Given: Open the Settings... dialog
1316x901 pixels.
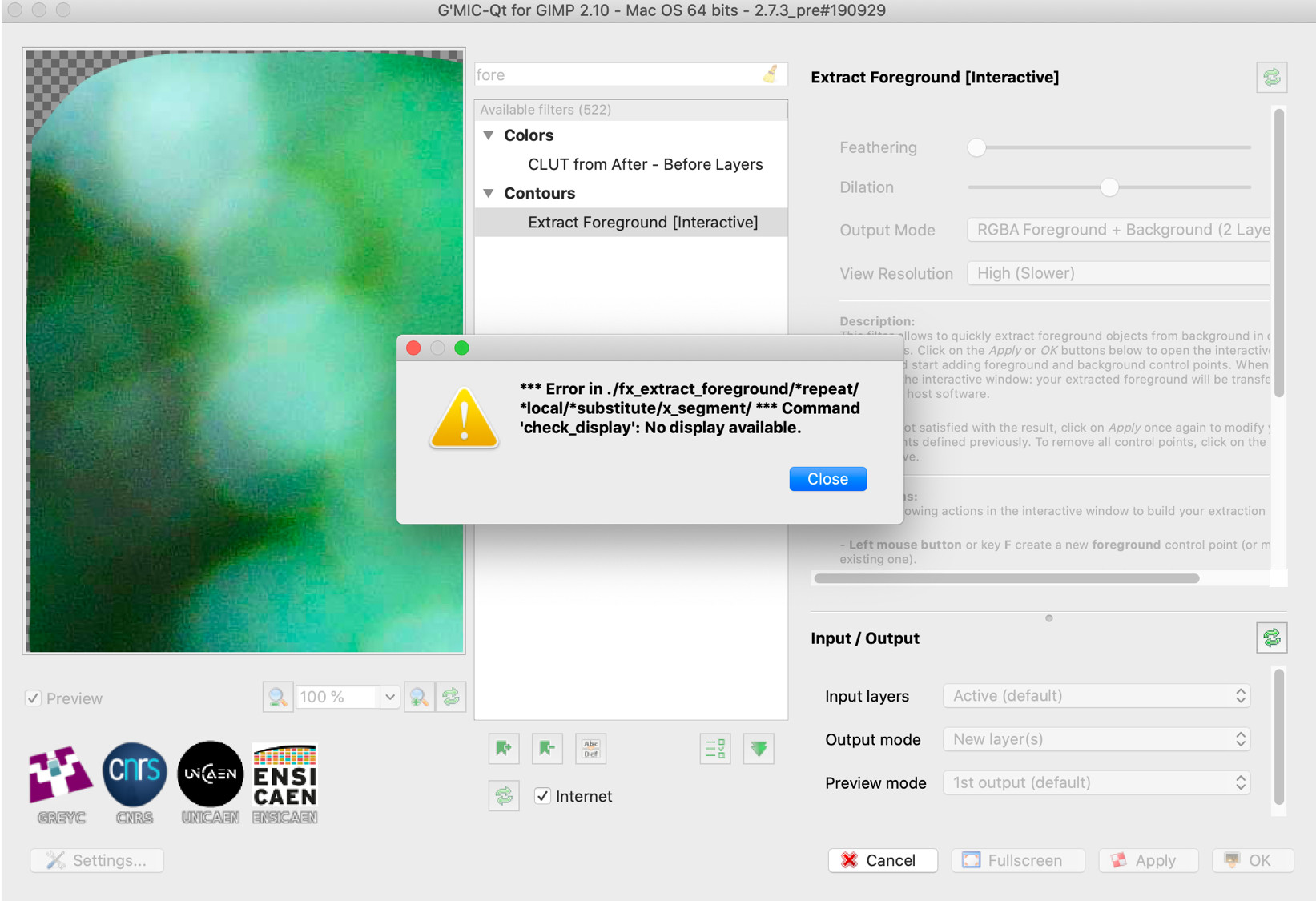Looking at the screenshot, I should pos(97,860).
